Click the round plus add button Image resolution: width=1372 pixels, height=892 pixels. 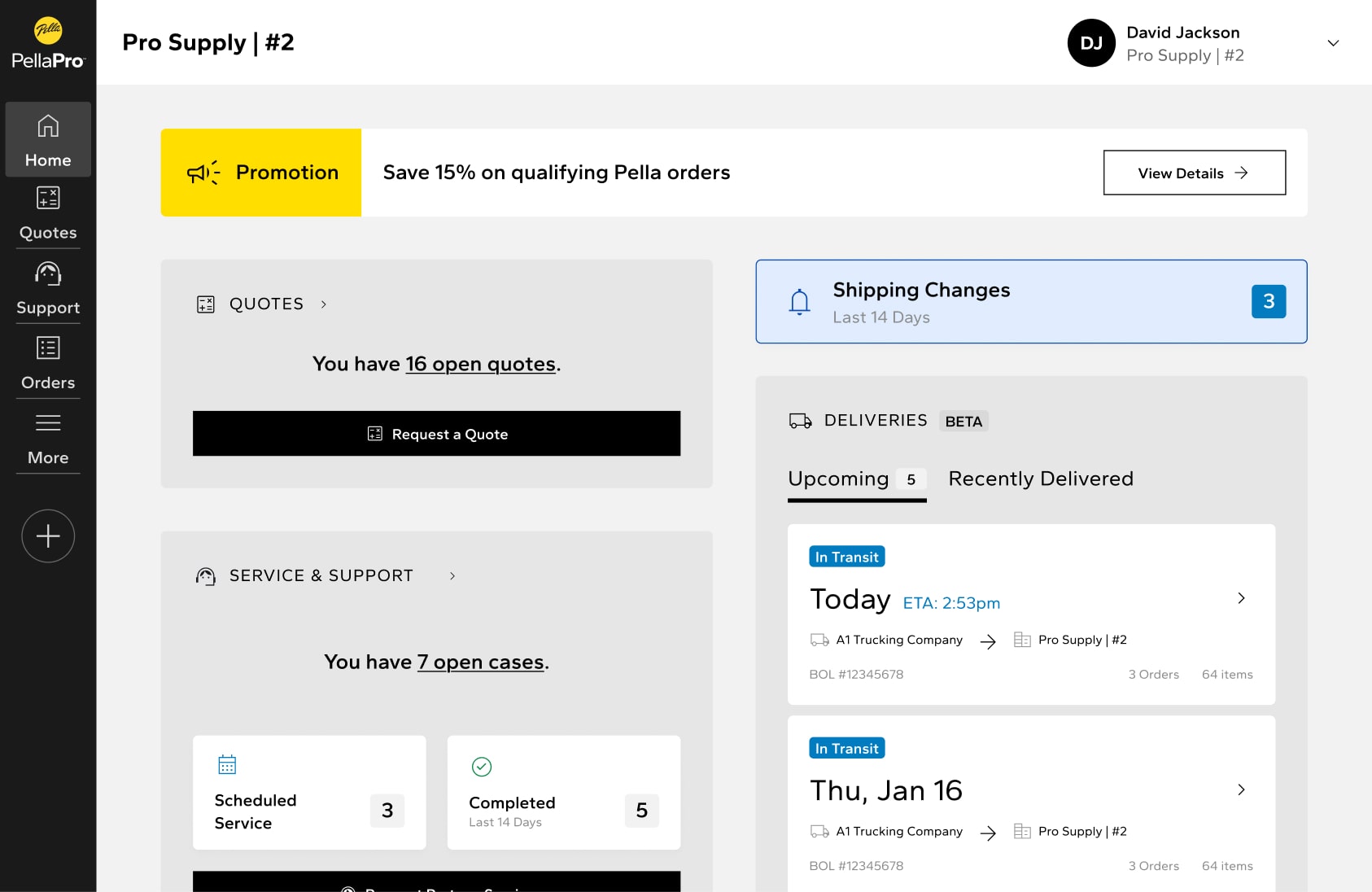[x=48, y=536]
